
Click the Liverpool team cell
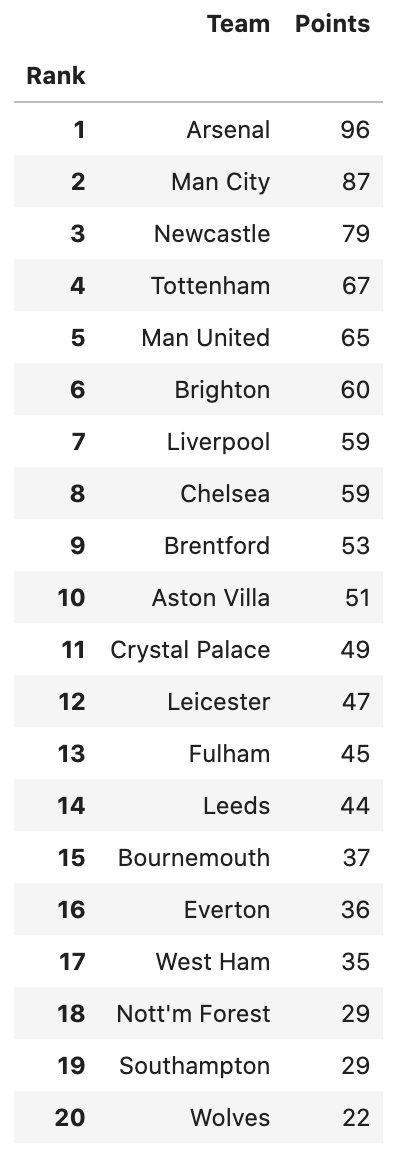click(x=219, y=442)
